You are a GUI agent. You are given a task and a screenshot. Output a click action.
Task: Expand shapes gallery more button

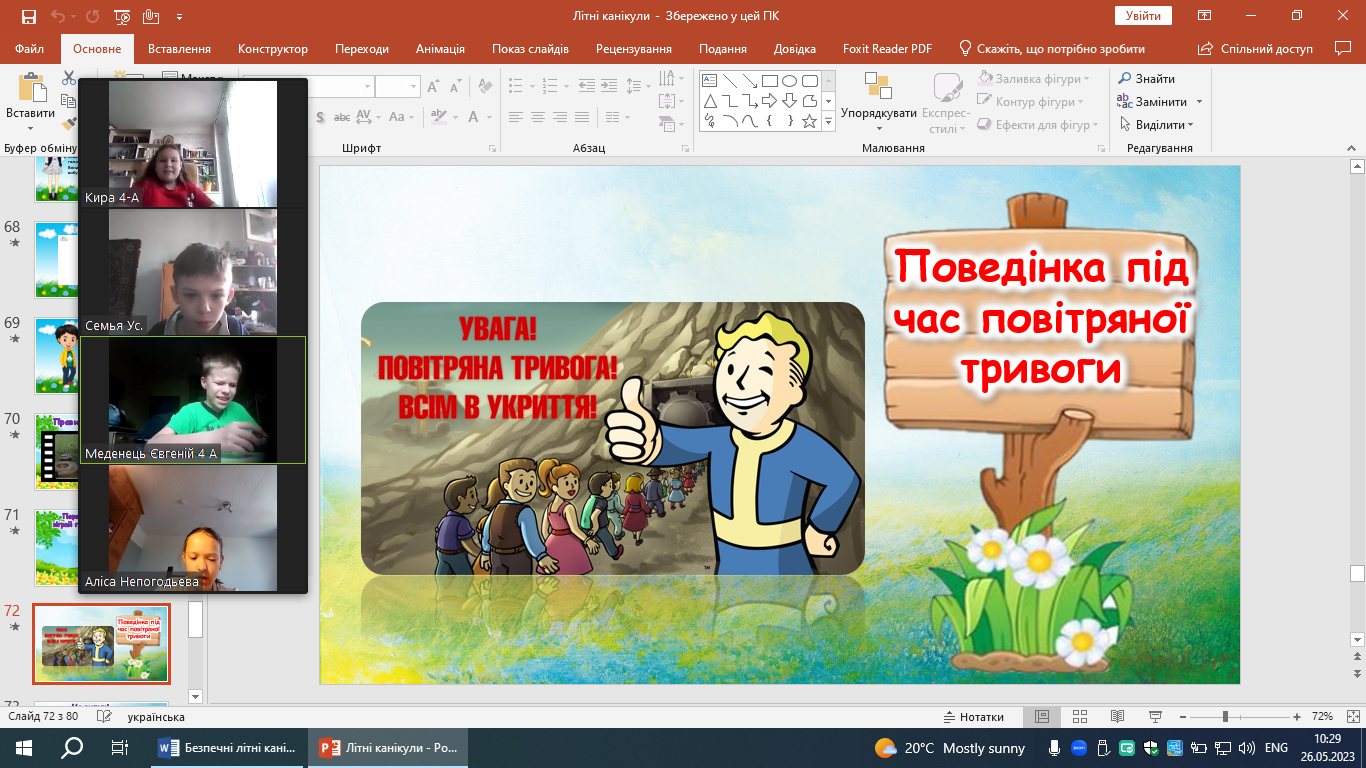tap(828, 121)
